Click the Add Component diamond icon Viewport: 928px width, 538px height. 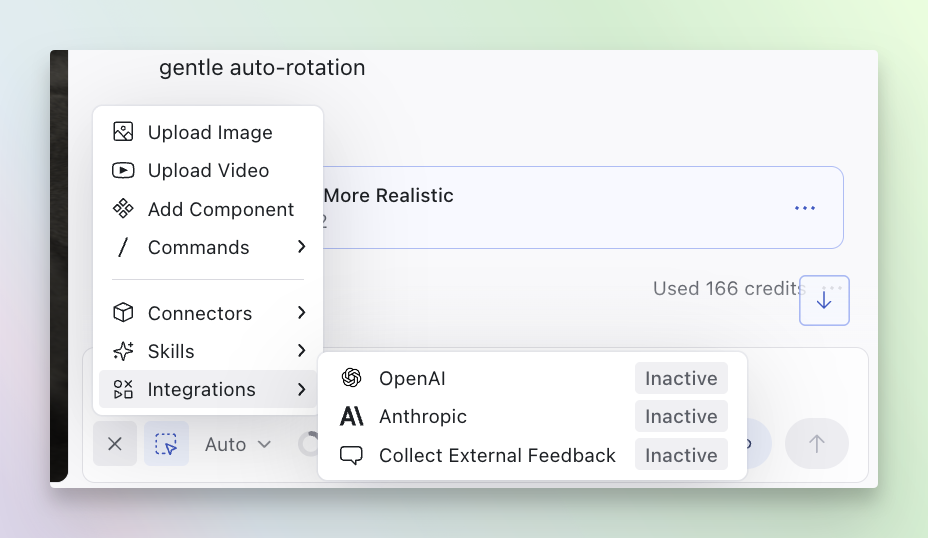pos(123,209)
